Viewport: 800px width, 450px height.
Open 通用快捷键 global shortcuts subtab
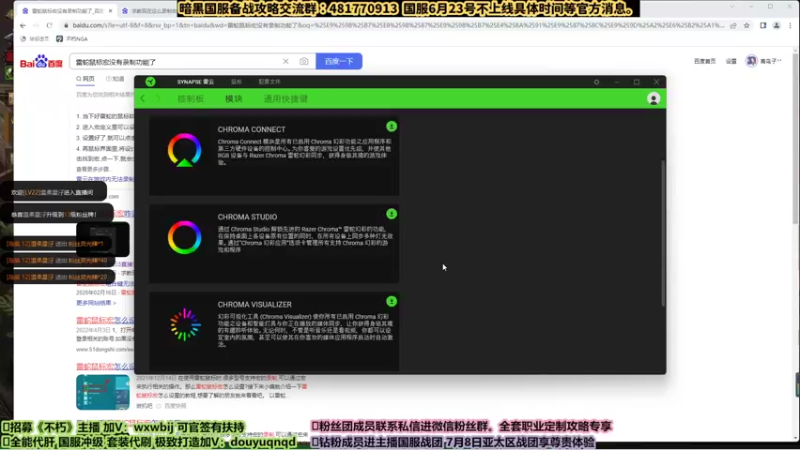pyautogui.click(x=286, y=99)
